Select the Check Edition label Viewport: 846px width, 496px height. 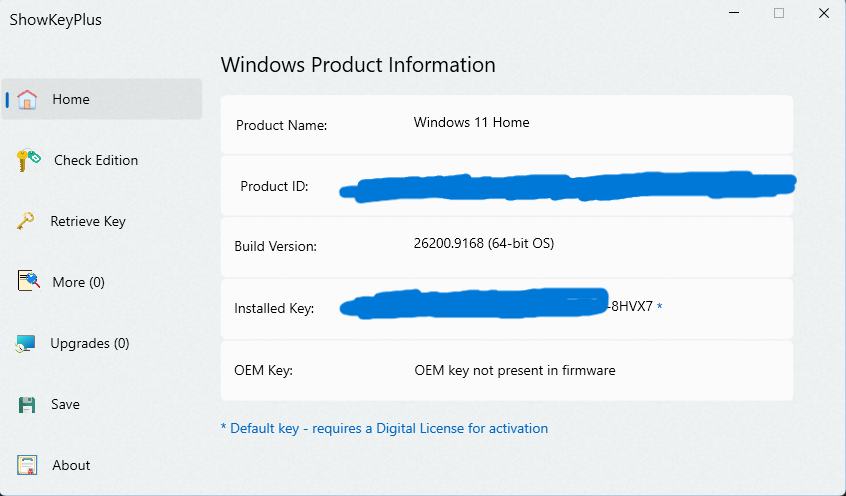(x=96, y=160)
